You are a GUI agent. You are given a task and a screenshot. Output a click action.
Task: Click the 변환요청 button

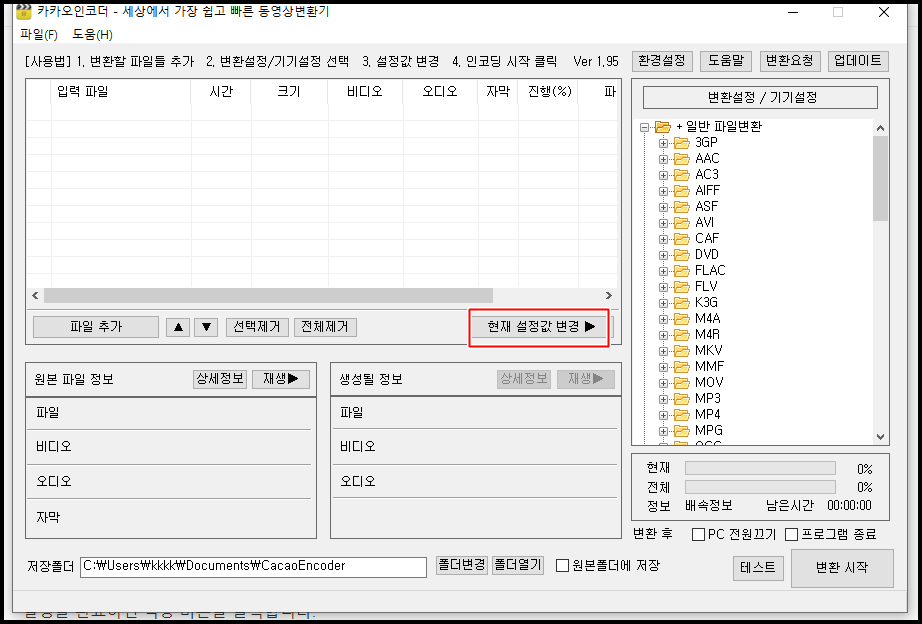(790, 61)
